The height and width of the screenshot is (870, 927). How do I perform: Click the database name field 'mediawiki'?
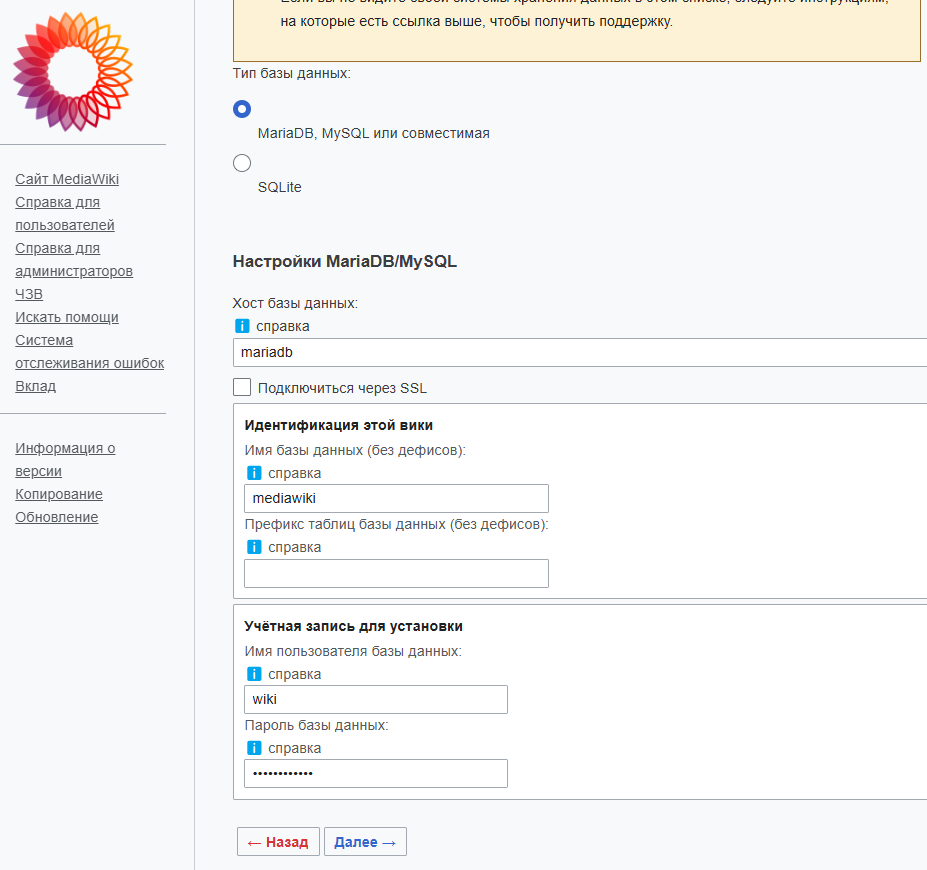pos(396,498)
